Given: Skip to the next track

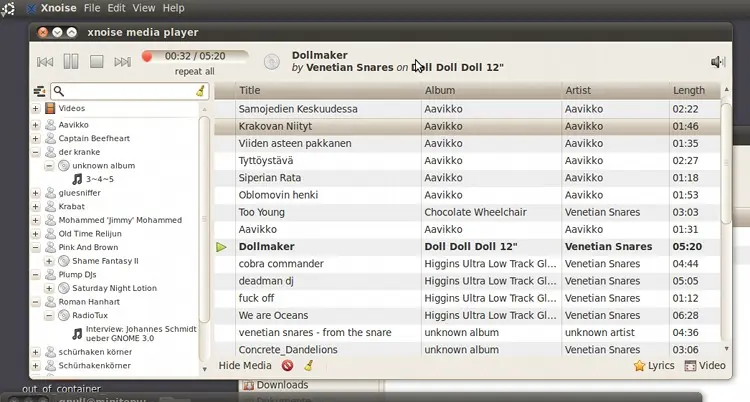Looking at the screenshot, I should coord(122,62).
